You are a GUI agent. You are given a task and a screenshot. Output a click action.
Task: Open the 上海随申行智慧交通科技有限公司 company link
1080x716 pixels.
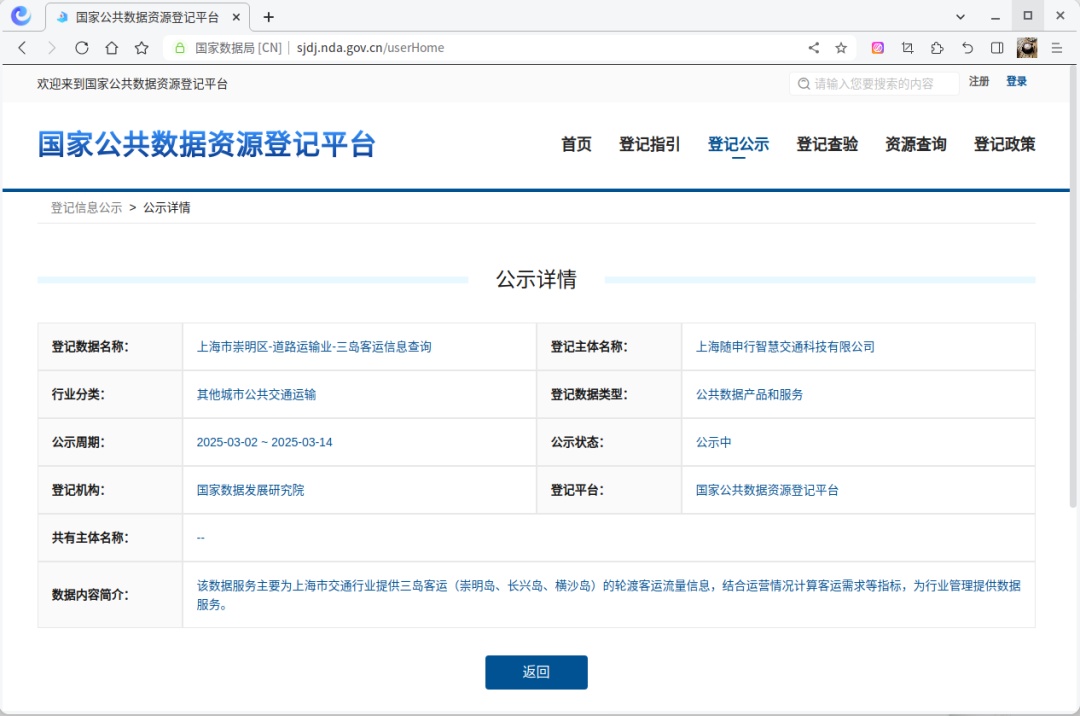coord(787,346)
